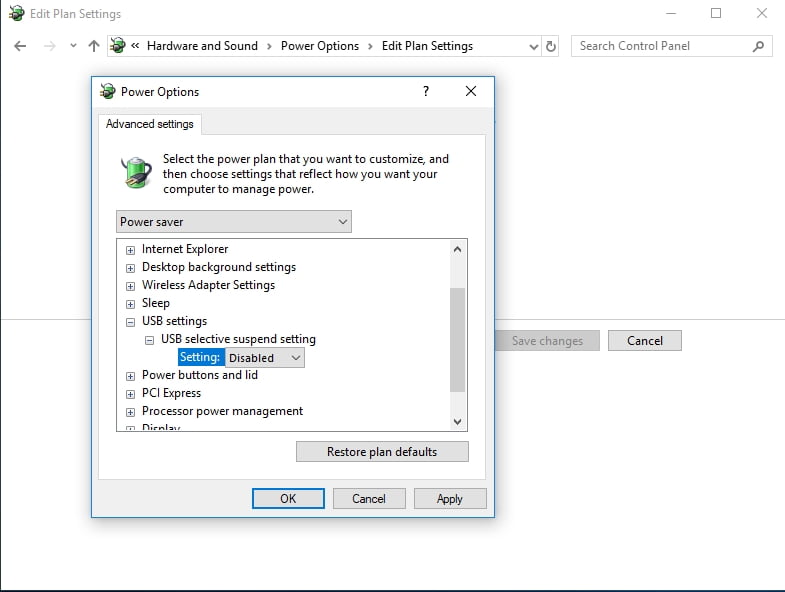Click the Up one level arrow

pos(94,46)
